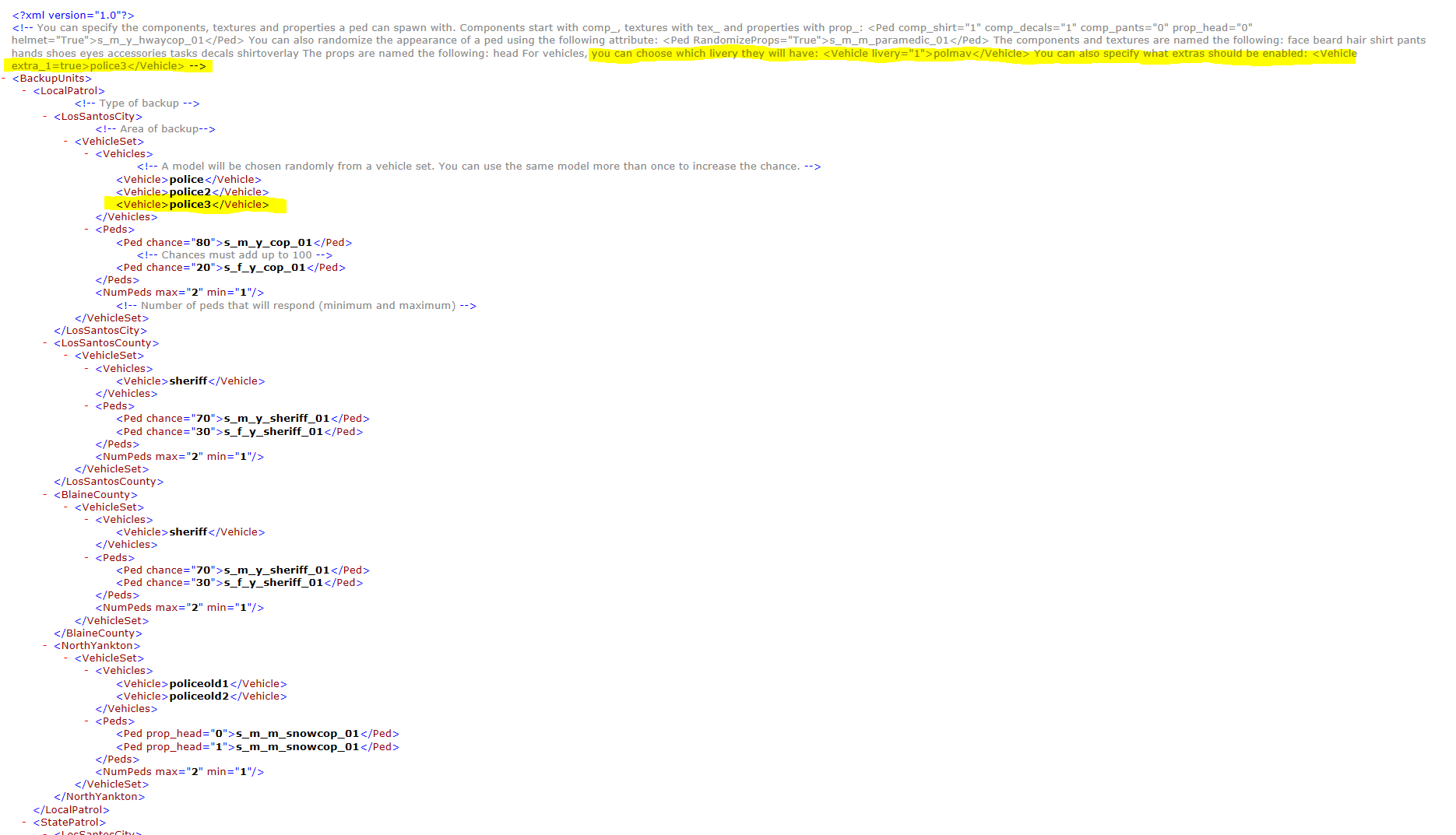Viewport: 1456px width, 835px height.
Task: Collapse the LocalPatrol node
Action: point(25,91)
